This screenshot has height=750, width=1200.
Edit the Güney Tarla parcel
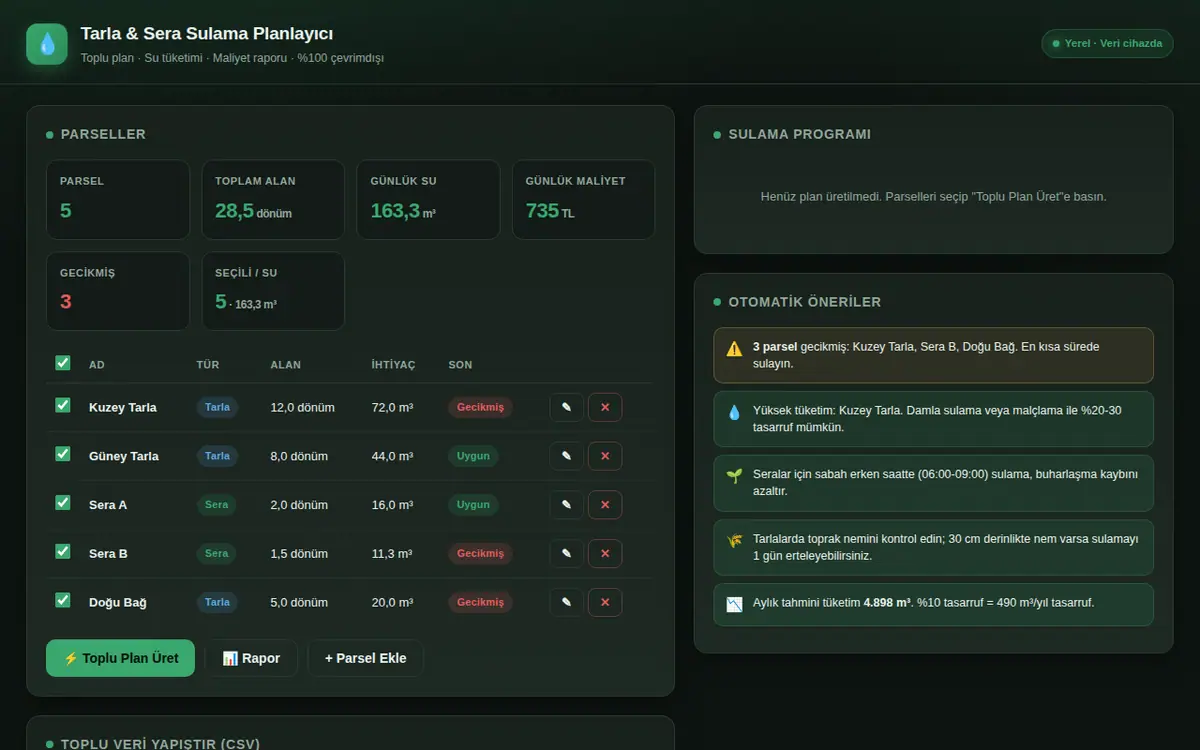[x=566, y=456]
